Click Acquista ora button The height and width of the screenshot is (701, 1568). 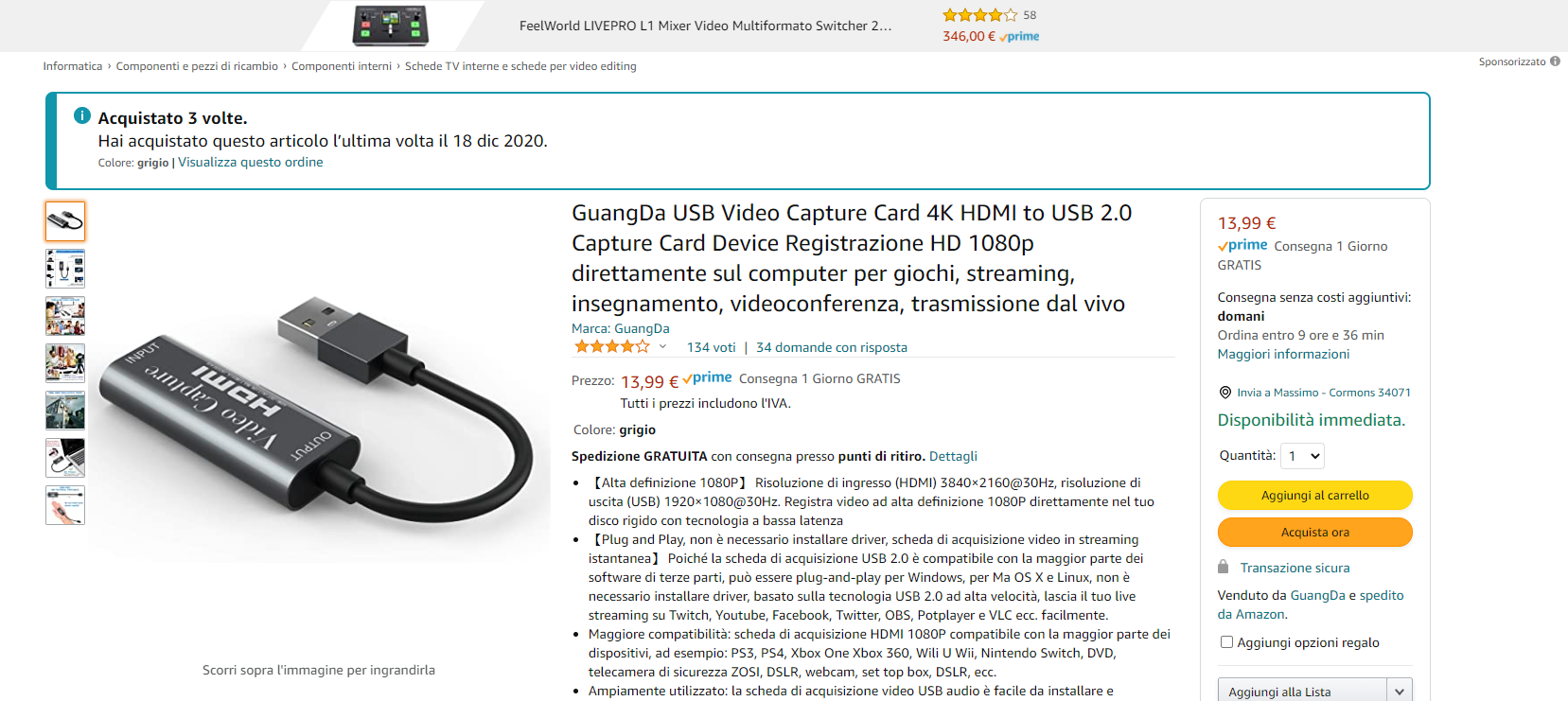coord(1315,532)
